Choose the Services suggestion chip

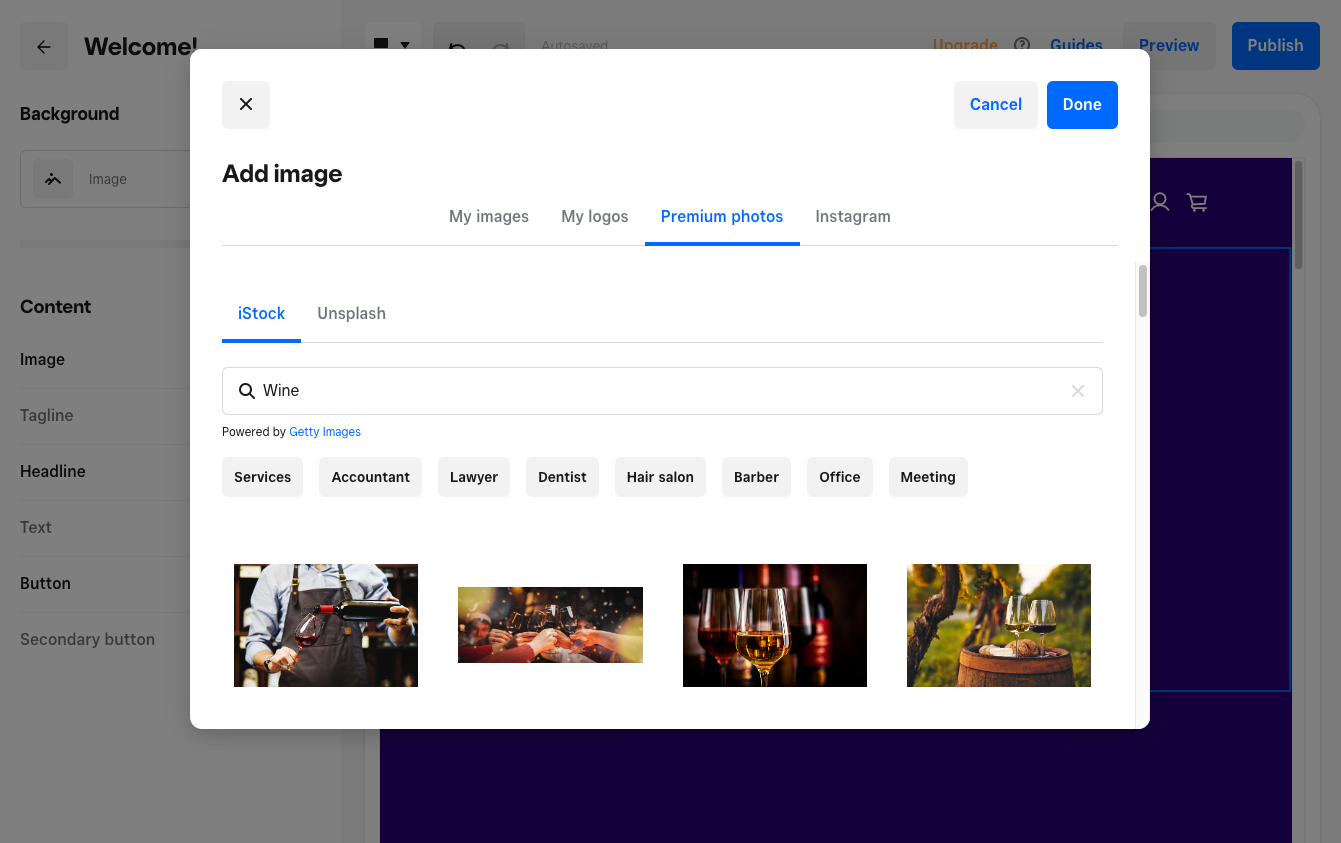click(262, 477)
